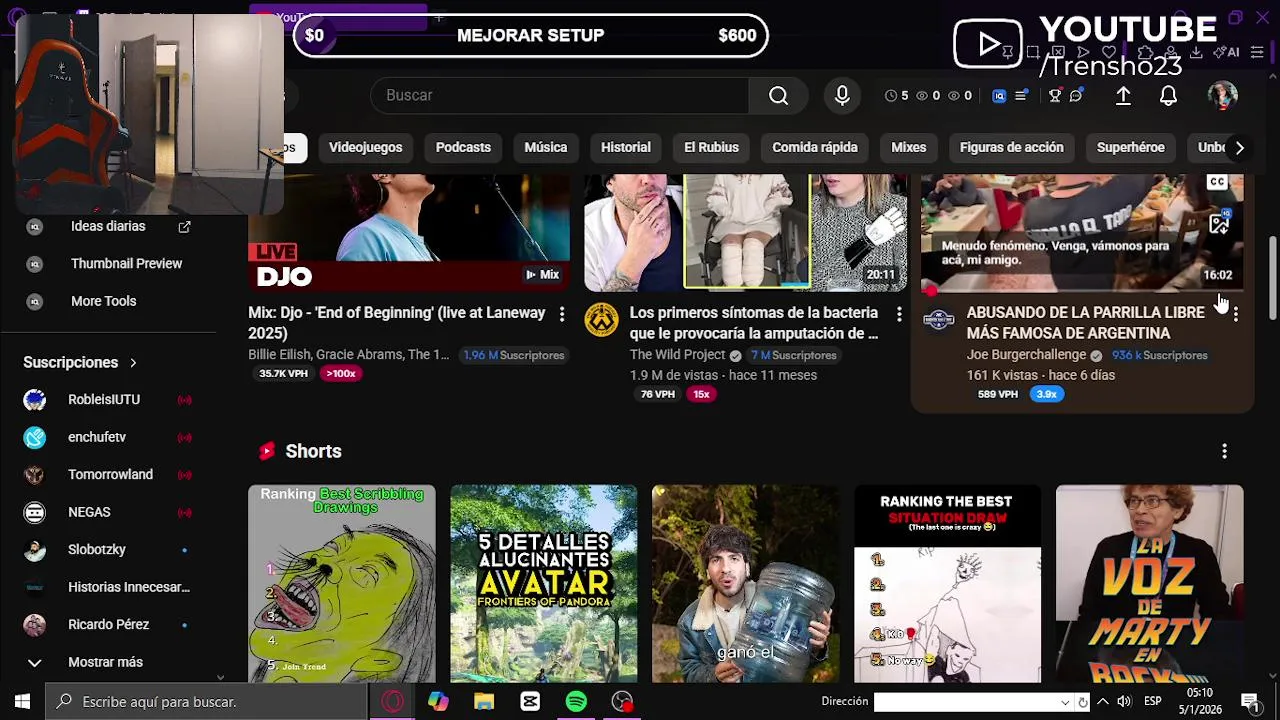1280x720 pixels.
Task: Select the Videojuegos category chip
Action: [365, 147]
